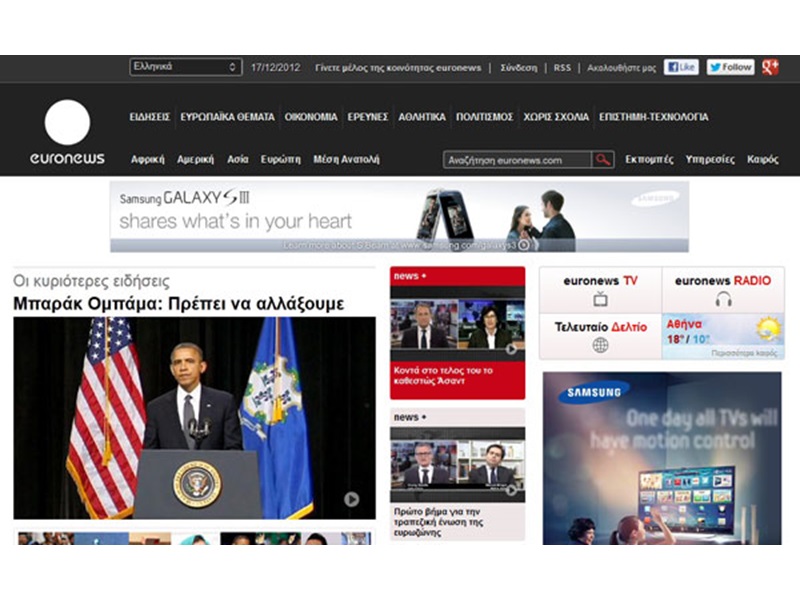The width and height of the screenshot is (800, 600).
Task: Open Κοντά στο τέλος του το καθεστώς Άσαντ
Action: (x=443, y=376)
